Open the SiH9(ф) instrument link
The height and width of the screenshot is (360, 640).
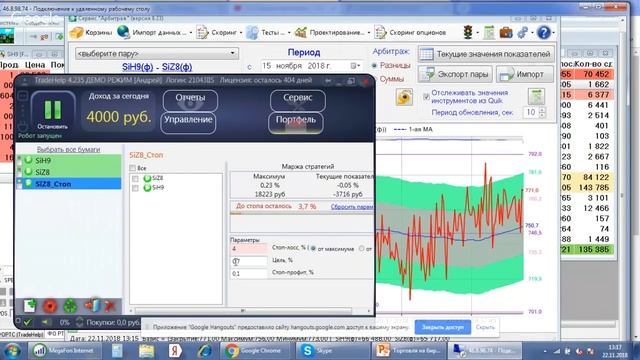click(138, 67)
